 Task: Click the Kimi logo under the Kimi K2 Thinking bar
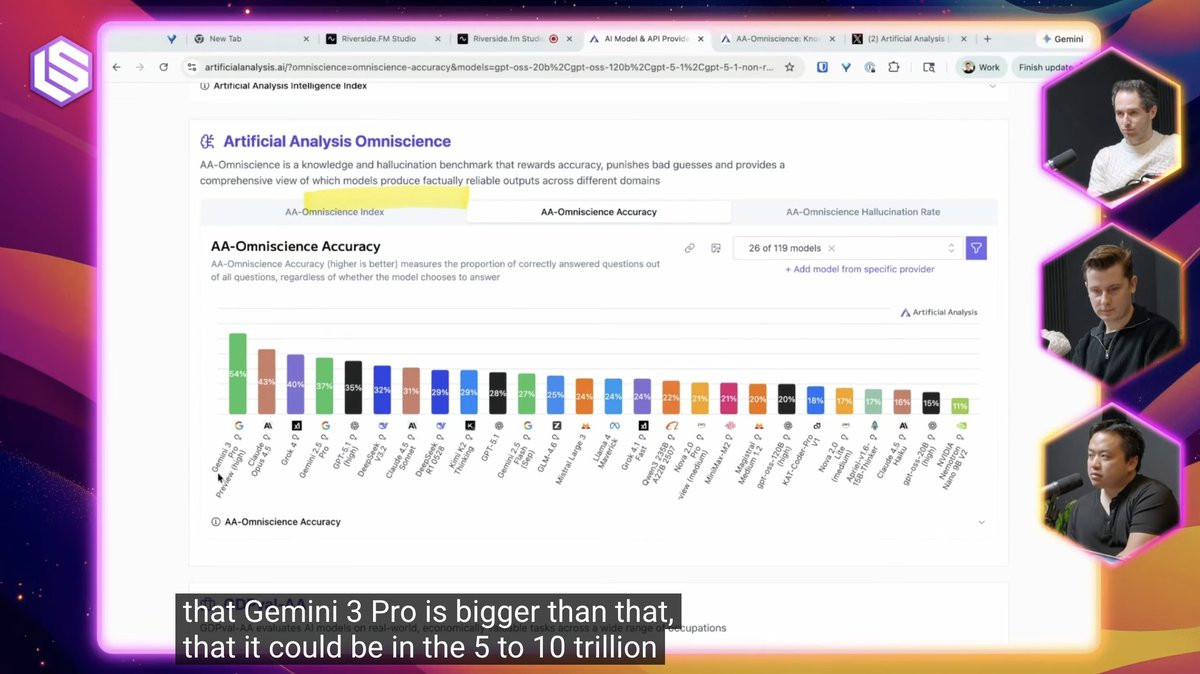click(469, 425)
